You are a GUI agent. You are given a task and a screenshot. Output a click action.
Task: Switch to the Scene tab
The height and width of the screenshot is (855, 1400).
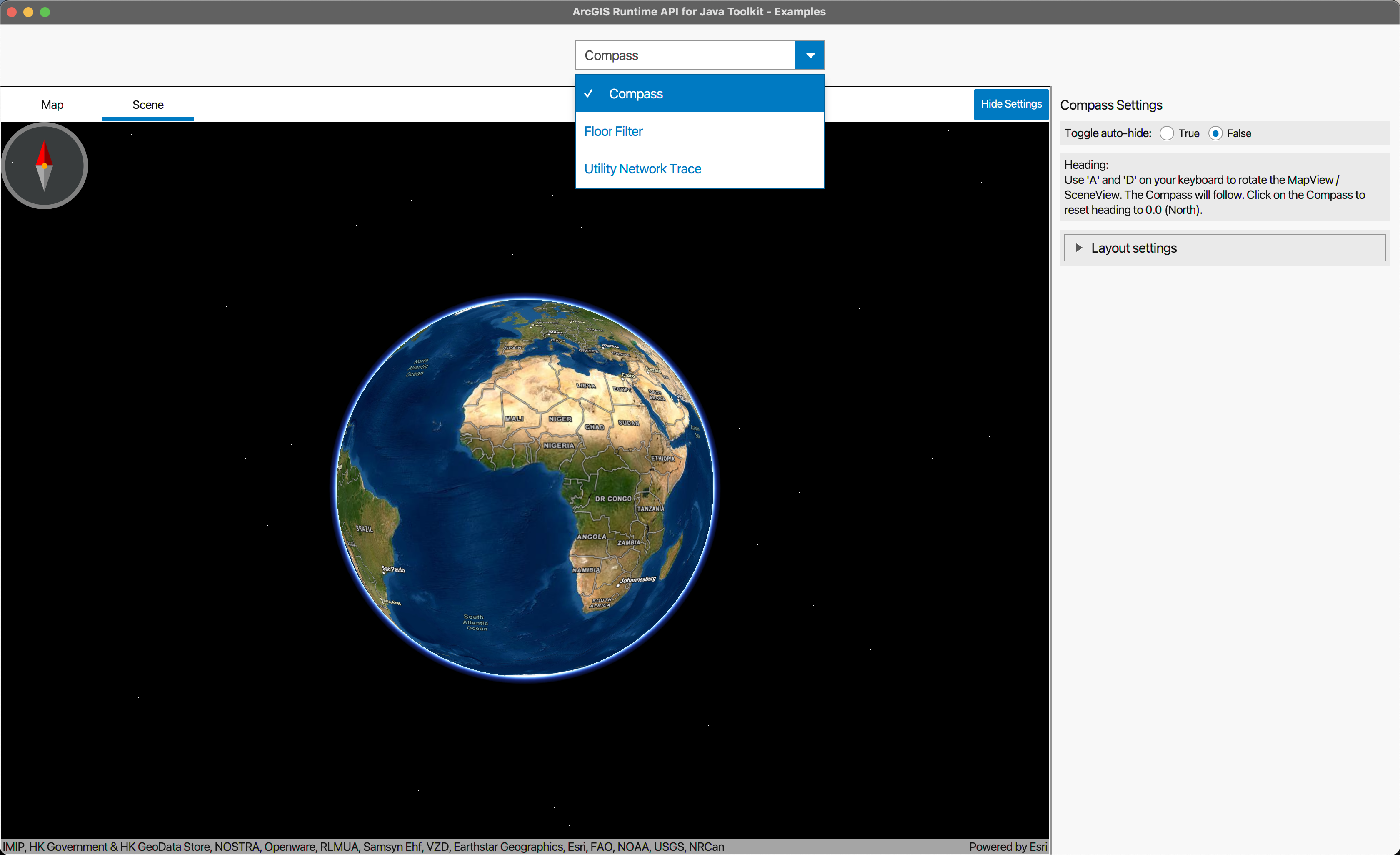[148, 105]
